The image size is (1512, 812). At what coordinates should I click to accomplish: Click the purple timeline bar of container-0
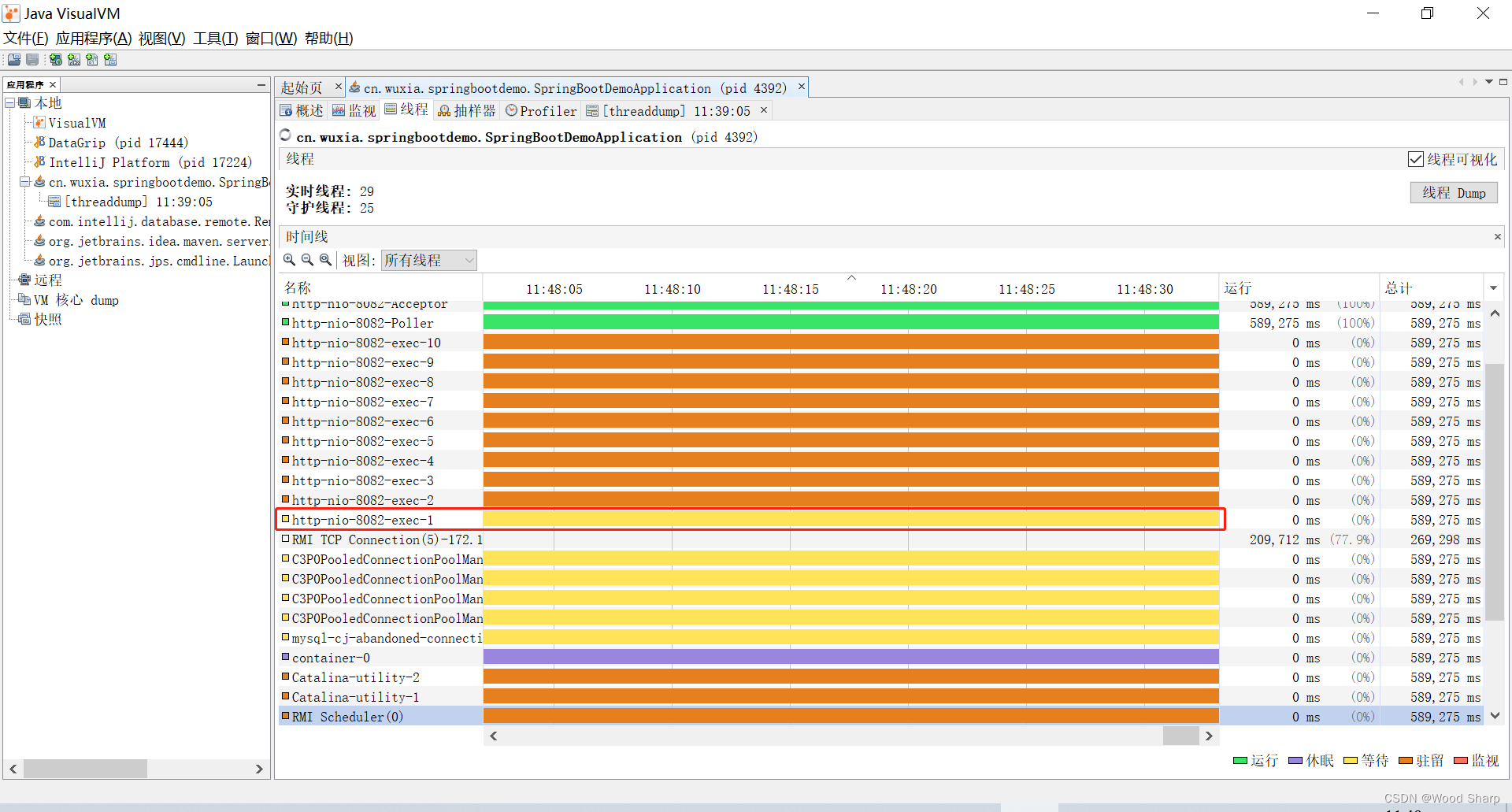click(x=850, y=657)
